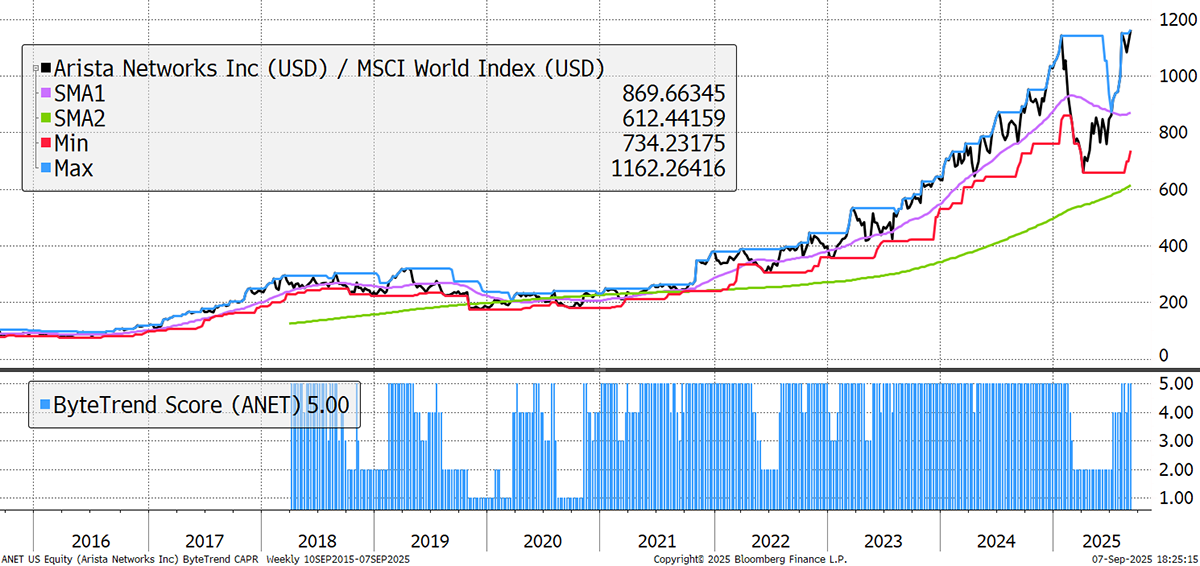Click the 2022 year label on time axis
The height and width of the screenshot is (566, 1200).
pos(770,541)
